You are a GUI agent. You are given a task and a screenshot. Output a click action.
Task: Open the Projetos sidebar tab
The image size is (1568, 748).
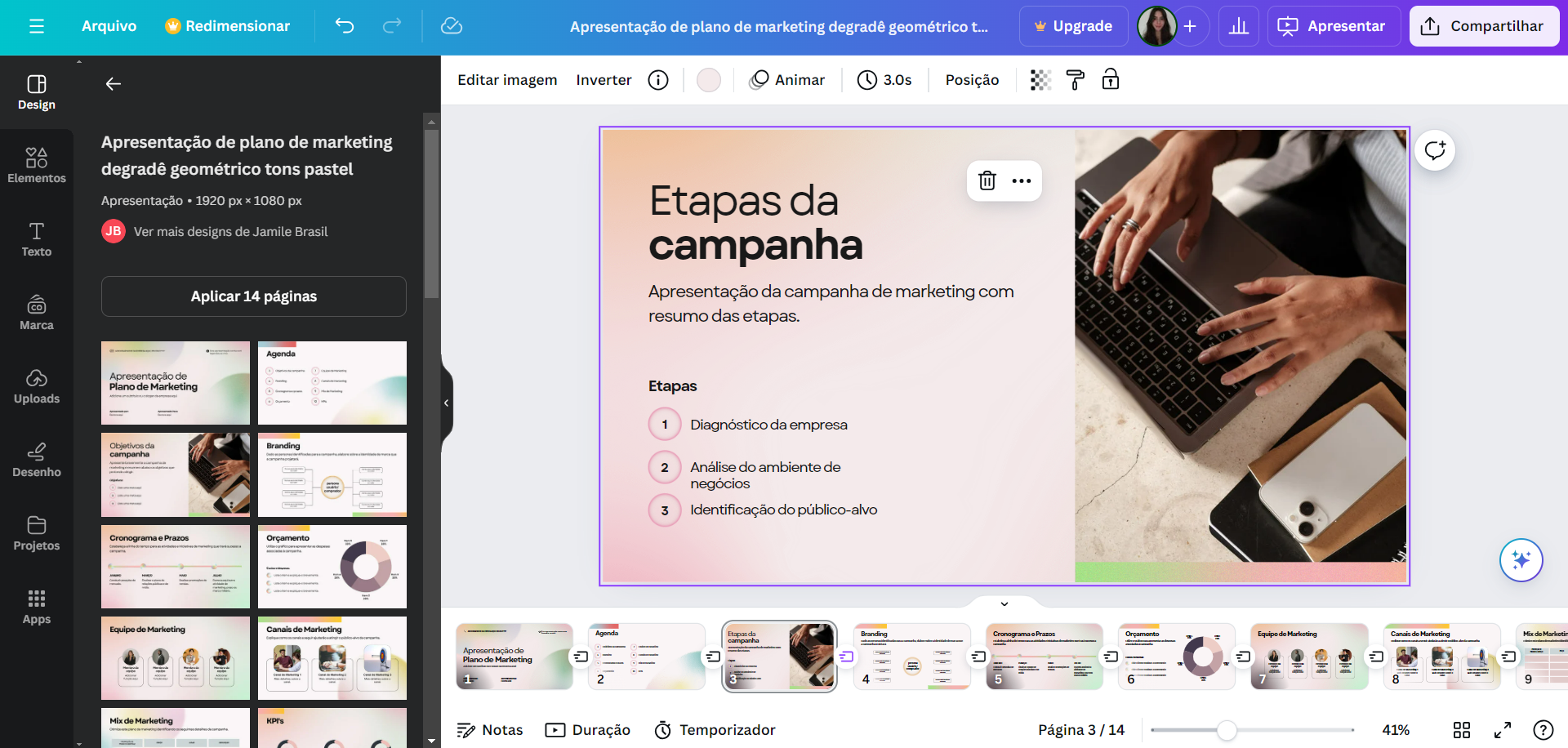[x=37, y=533]
